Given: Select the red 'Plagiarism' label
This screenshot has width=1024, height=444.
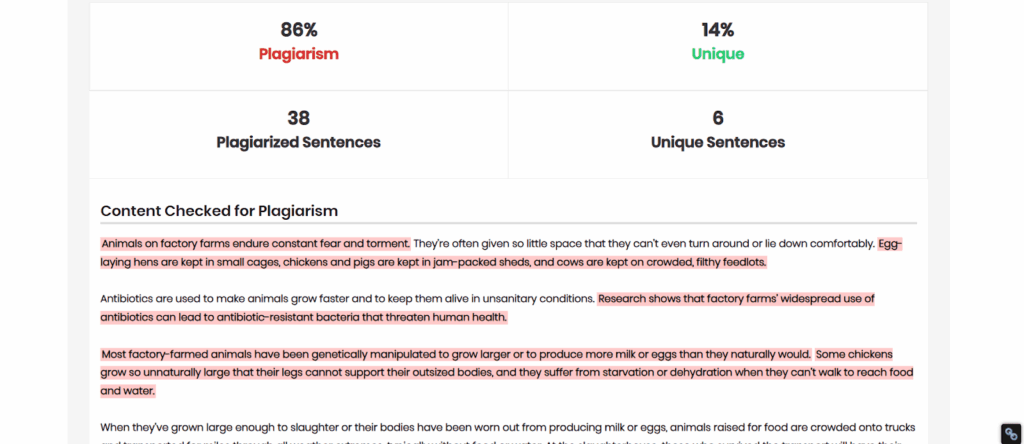Looking at the screenshot, I should (x=298, y=54).
